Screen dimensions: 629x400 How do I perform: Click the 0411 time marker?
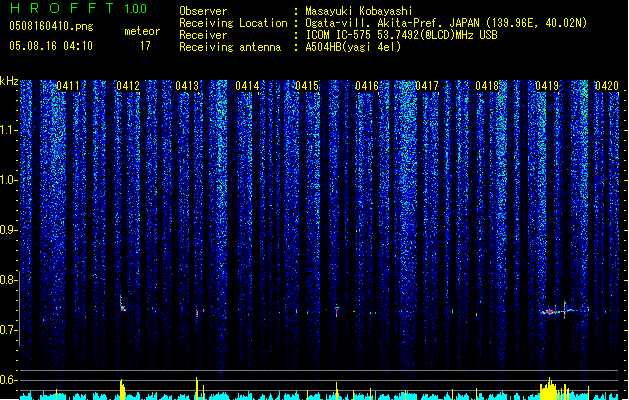[x=68, y=86]
